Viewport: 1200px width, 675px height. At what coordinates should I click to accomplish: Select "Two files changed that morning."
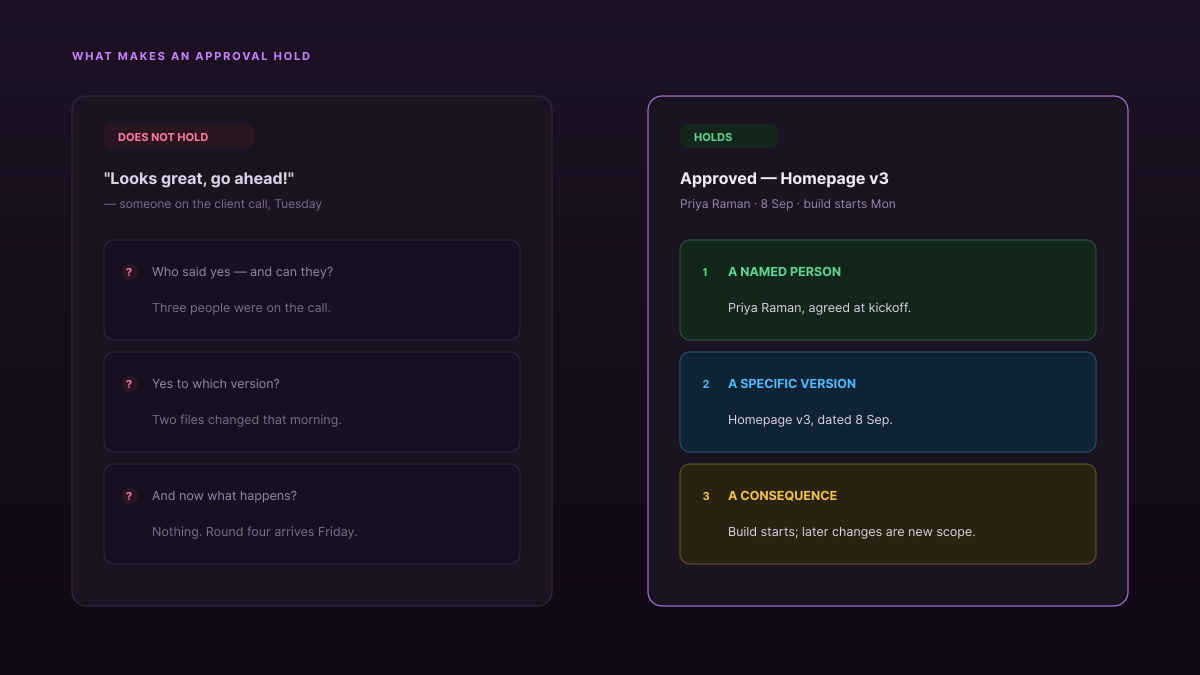click(x=247, y=420)
